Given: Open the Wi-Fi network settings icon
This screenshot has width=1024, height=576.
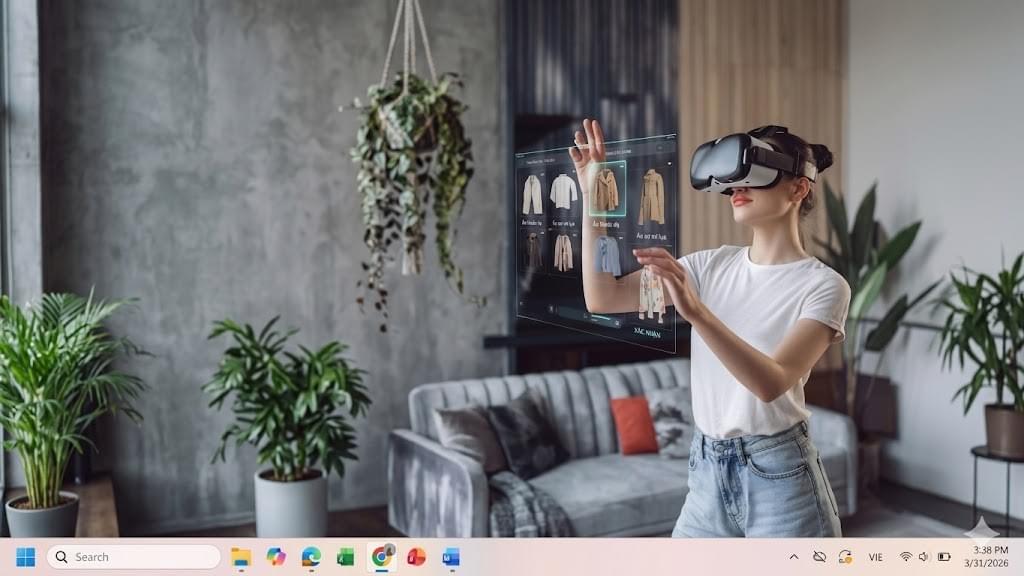Looking at the screenshot, I should click(905, 557).
